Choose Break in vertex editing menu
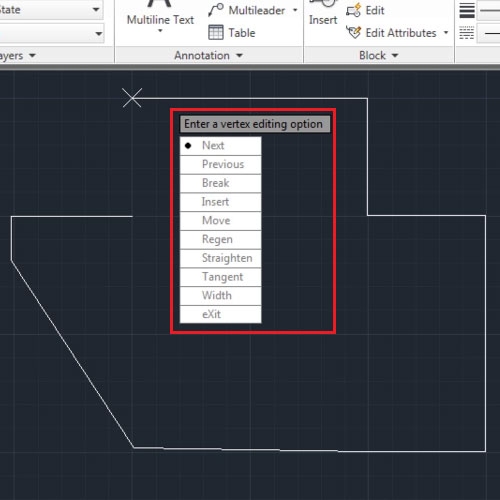The width and height of the screenshot is (500, 500). point(220,183)
